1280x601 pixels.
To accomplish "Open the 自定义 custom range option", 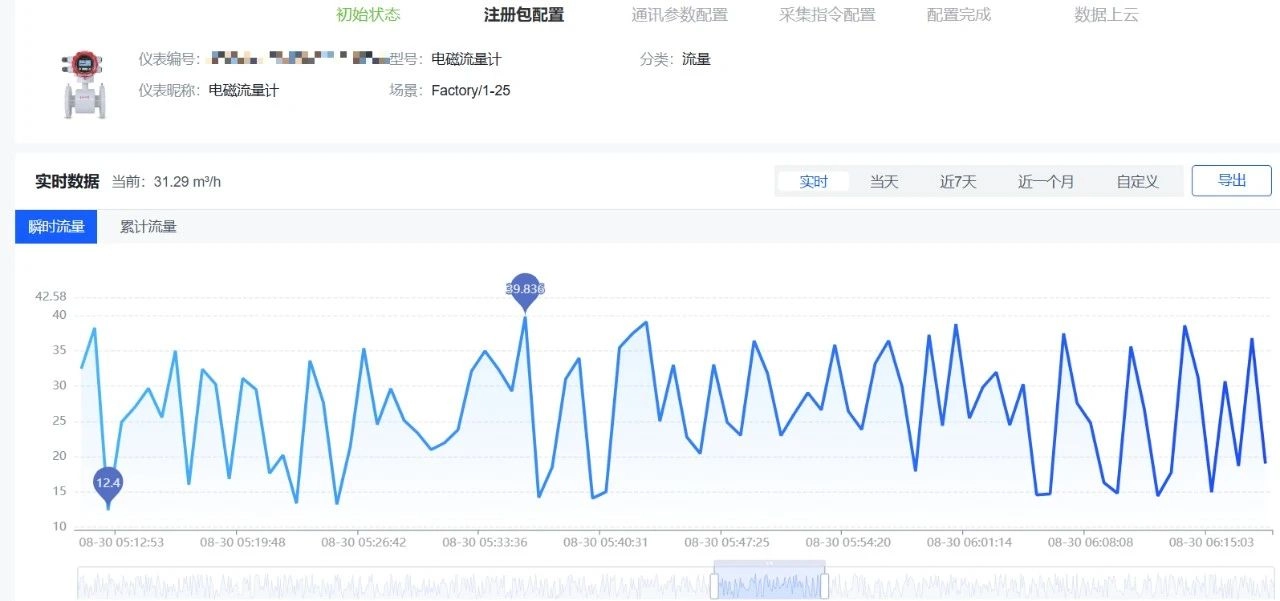I will coord(1137,181).
